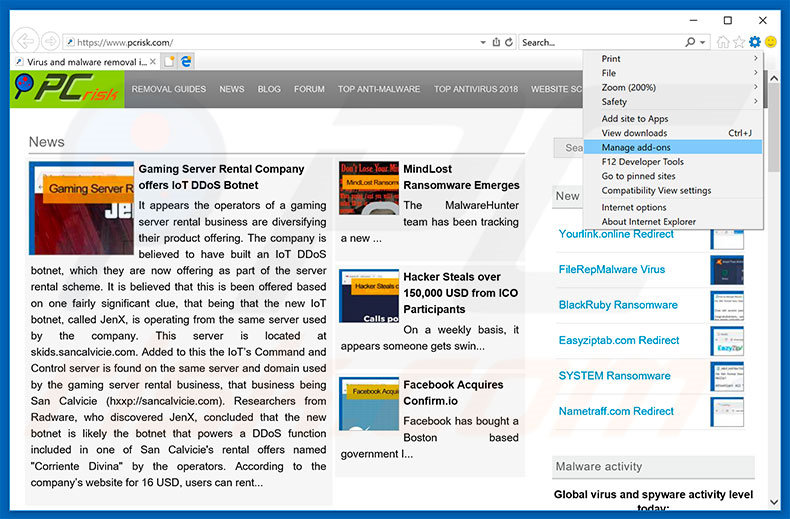Expand the File submenu
The height and width of the screenshot is (519, 790).
point(673,73)
